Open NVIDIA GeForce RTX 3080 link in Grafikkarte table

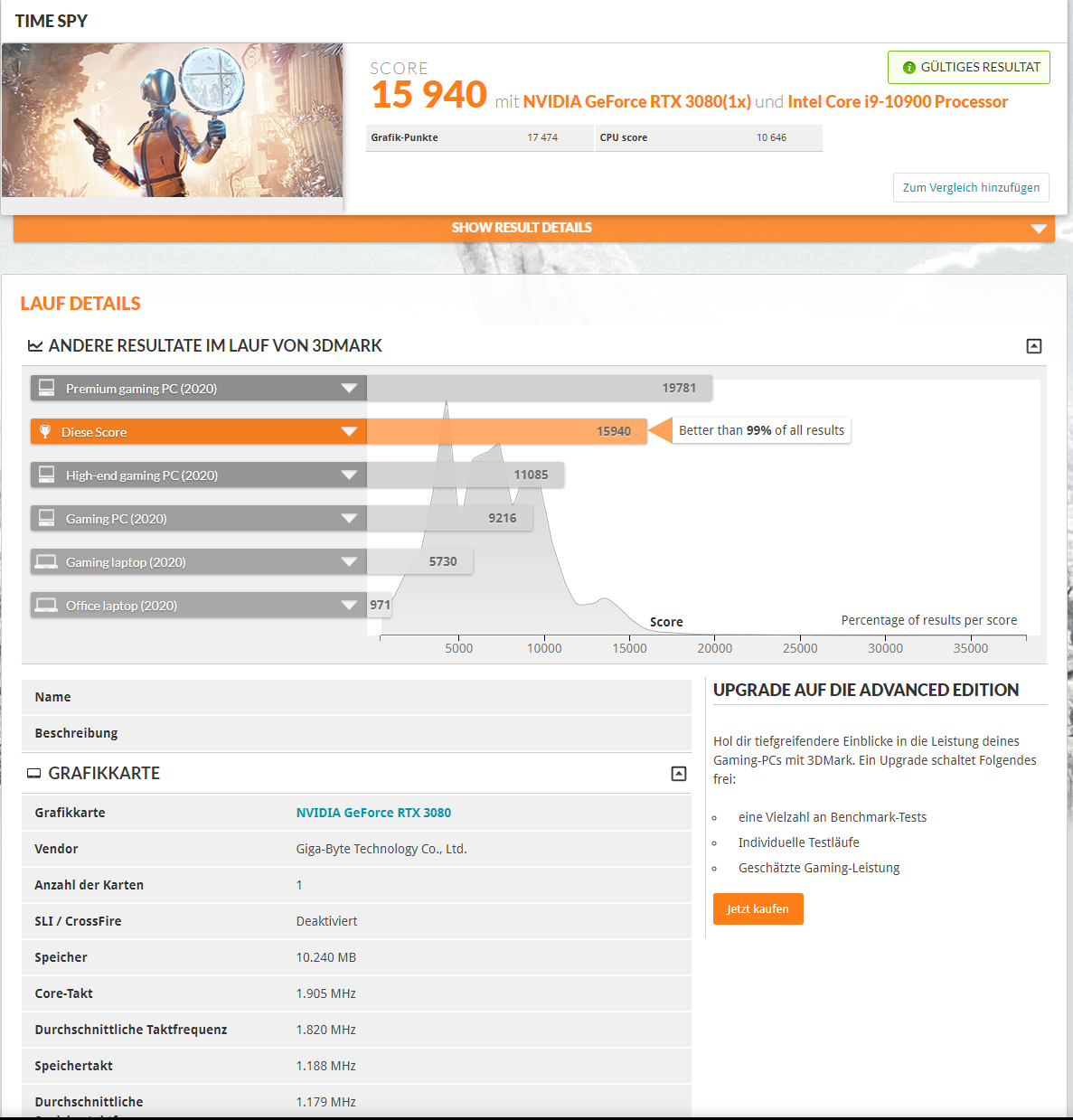click(x=373, y=813)
